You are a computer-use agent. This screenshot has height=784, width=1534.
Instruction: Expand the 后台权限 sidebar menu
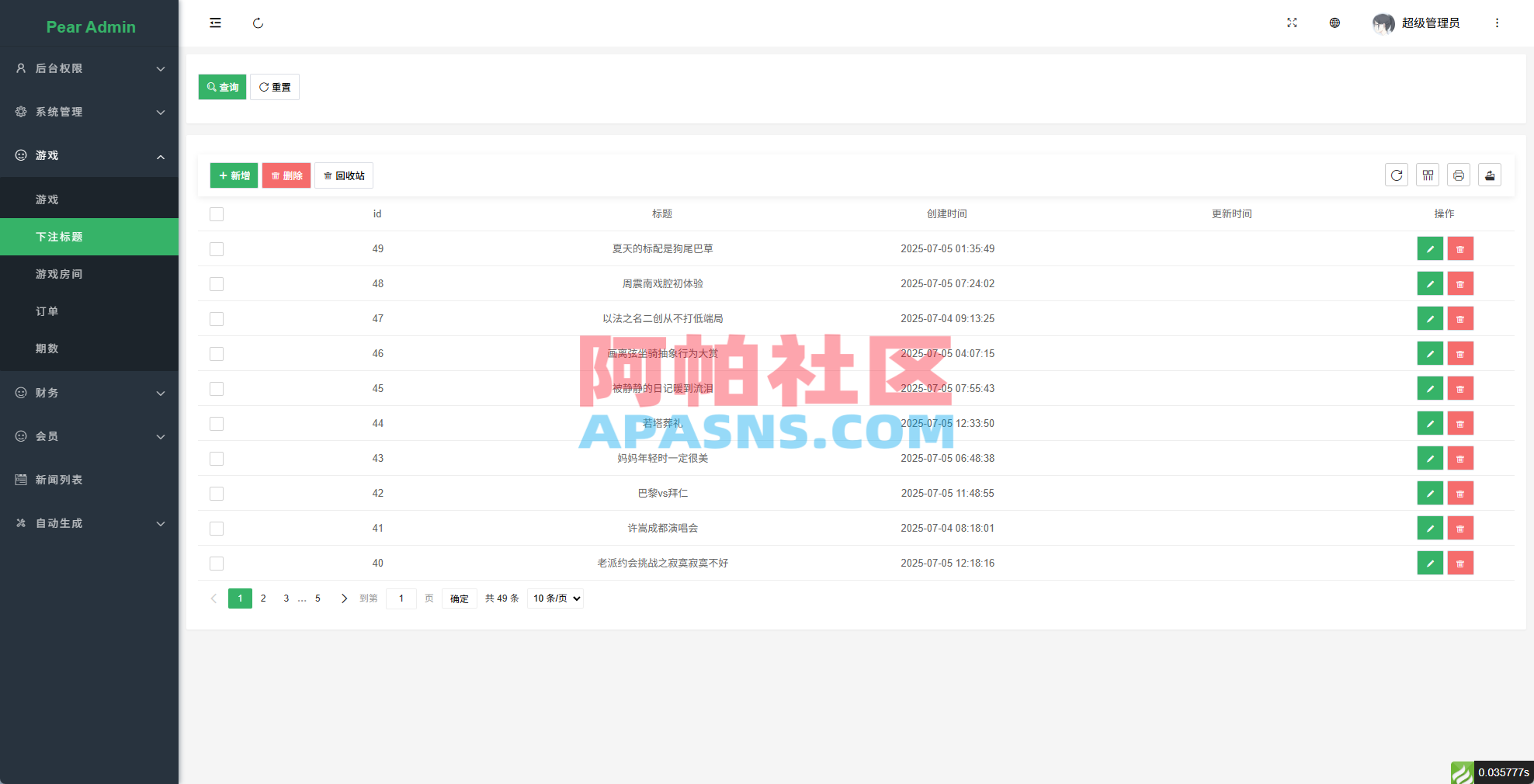(89, 68)
